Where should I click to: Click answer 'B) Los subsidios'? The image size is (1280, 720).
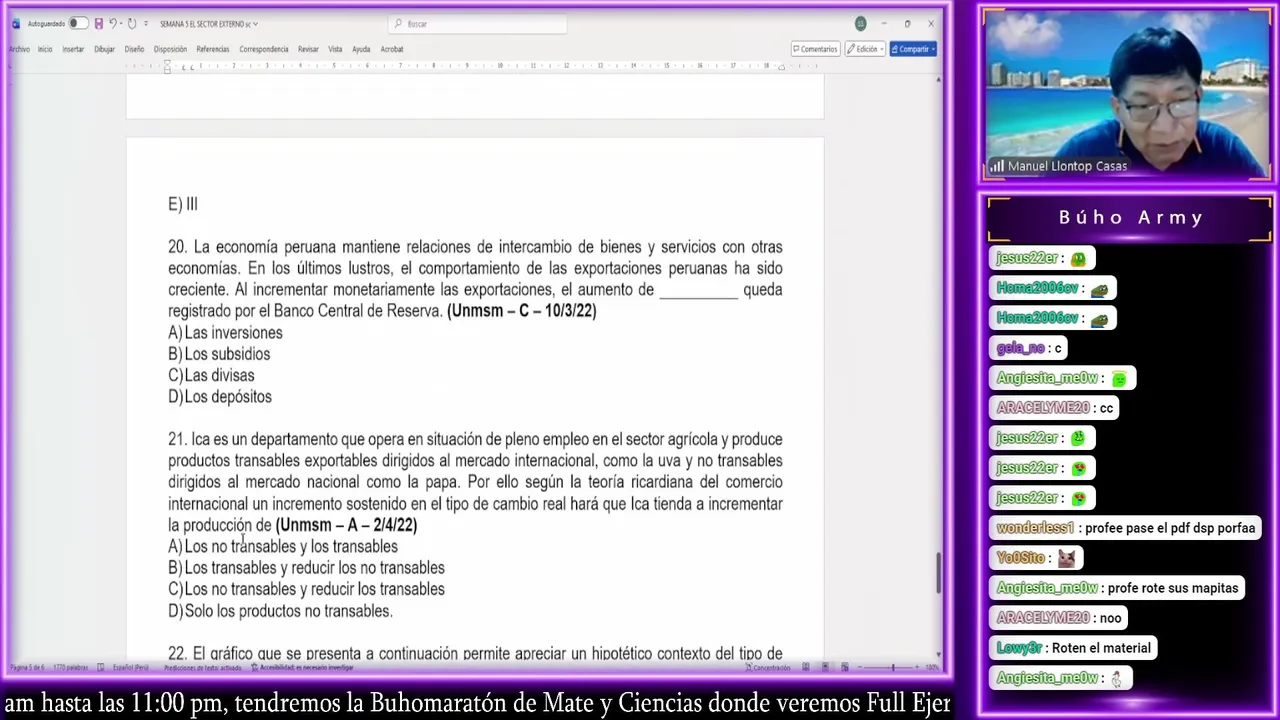pos(219,354)
